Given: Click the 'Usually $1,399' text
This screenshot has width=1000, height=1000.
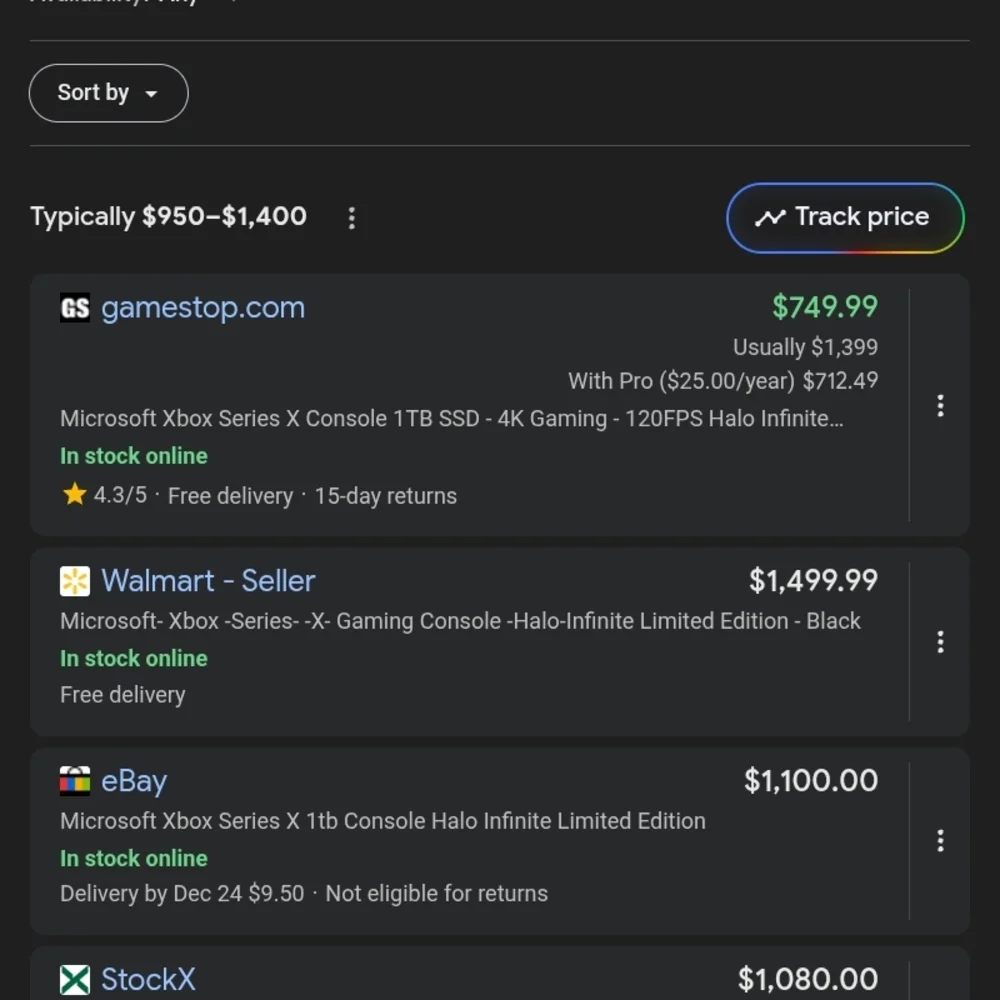Looking at the screenshot, I should tap(805, 347).
